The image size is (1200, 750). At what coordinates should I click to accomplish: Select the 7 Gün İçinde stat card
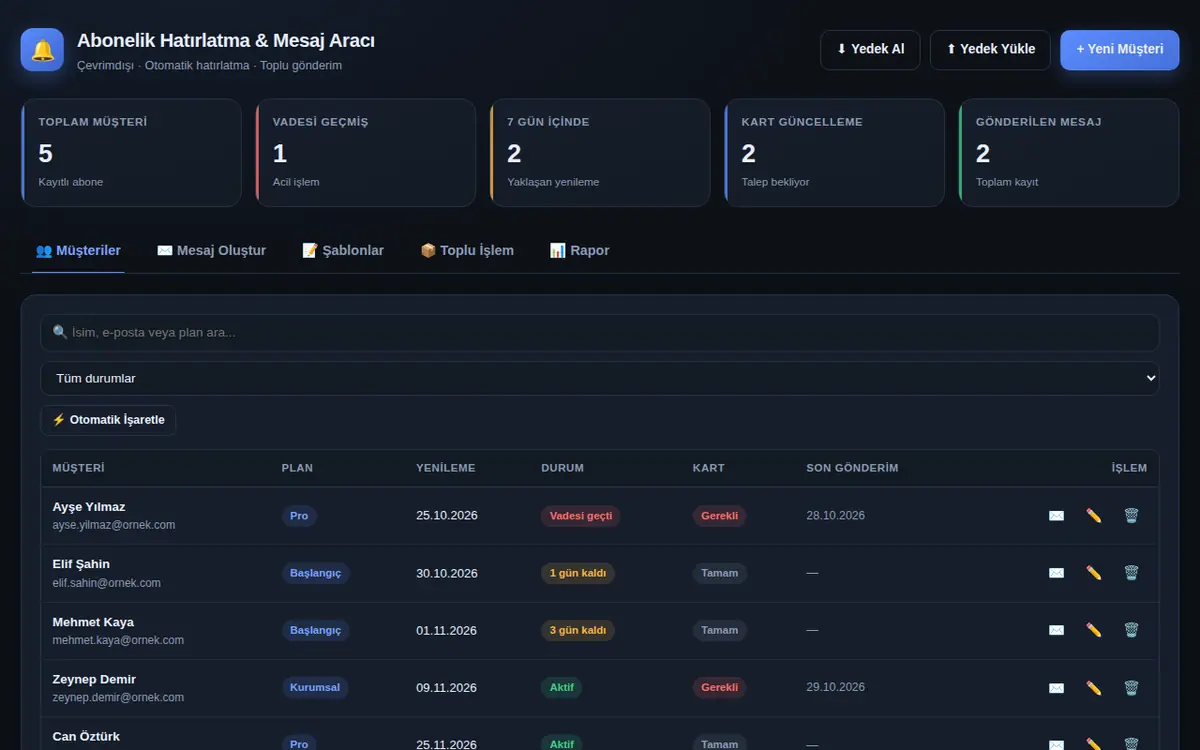(x=600, y=153)
